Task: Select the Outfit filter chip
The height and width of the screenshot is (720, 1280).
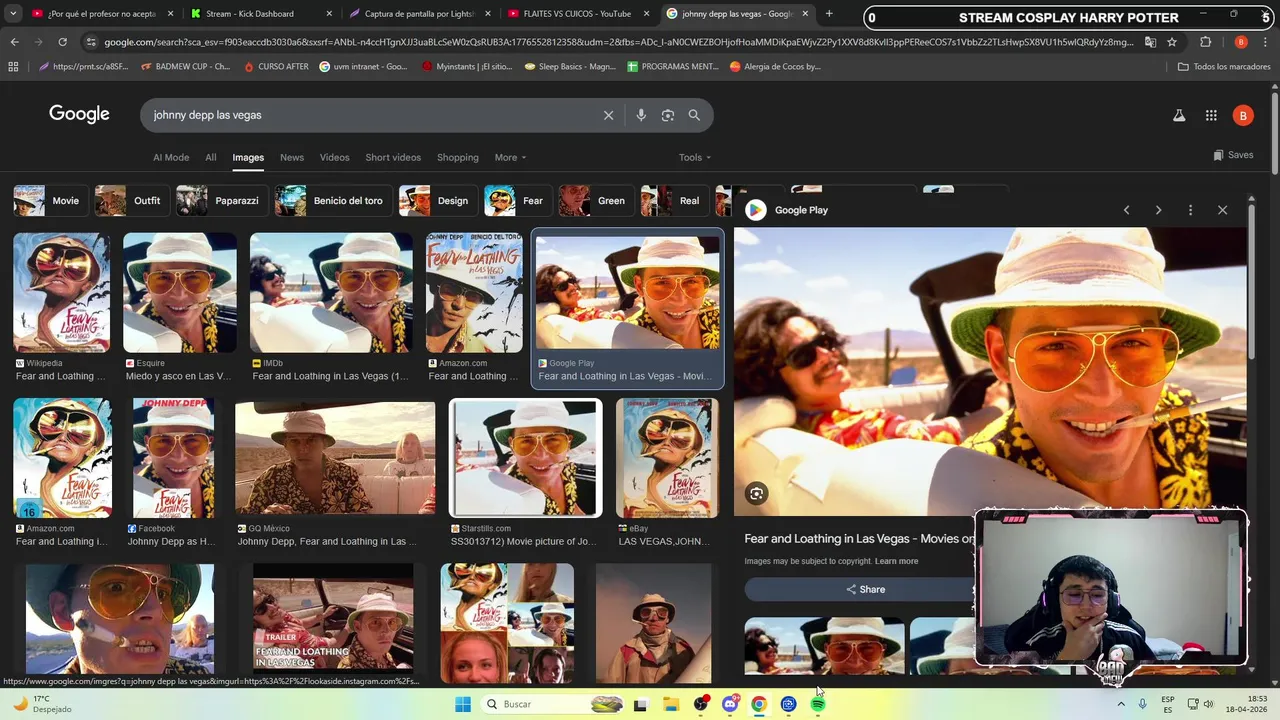Action: (131, 201)
